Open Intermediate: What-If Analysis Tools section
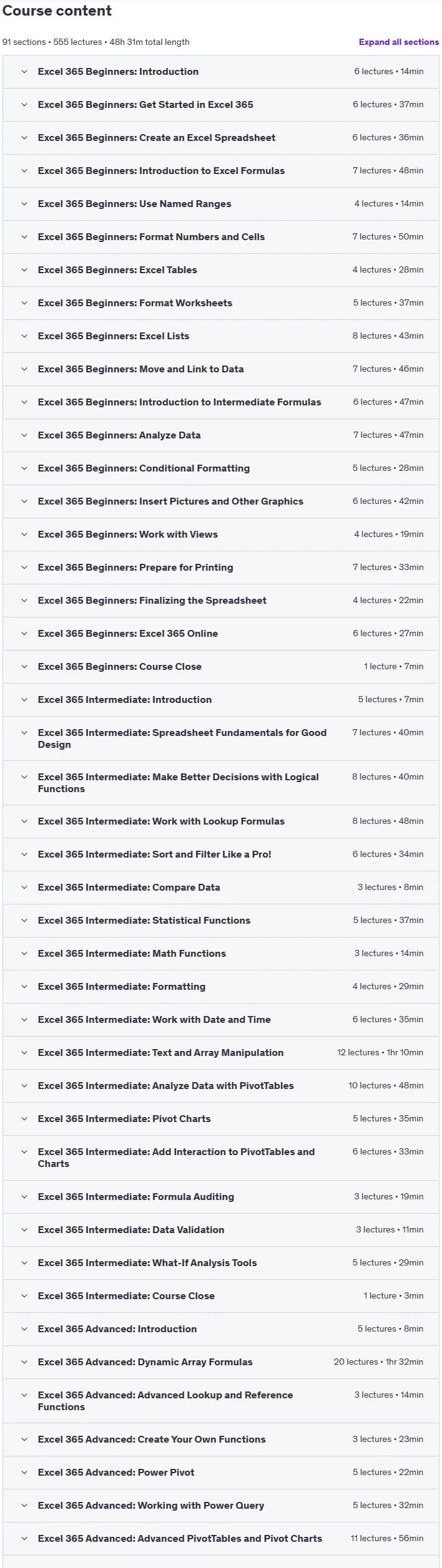The height and width of the screenshot is (1568, 442). (x=221, y=1263)
